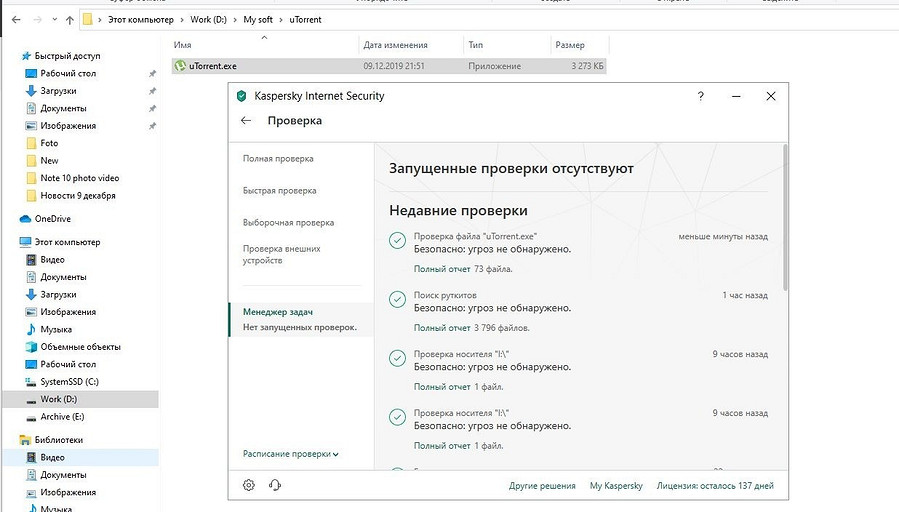The height and width of the screenshot is (512, 899).
Task: Select Быстрая проверка in the sidebar
Action: pos(279,190)
